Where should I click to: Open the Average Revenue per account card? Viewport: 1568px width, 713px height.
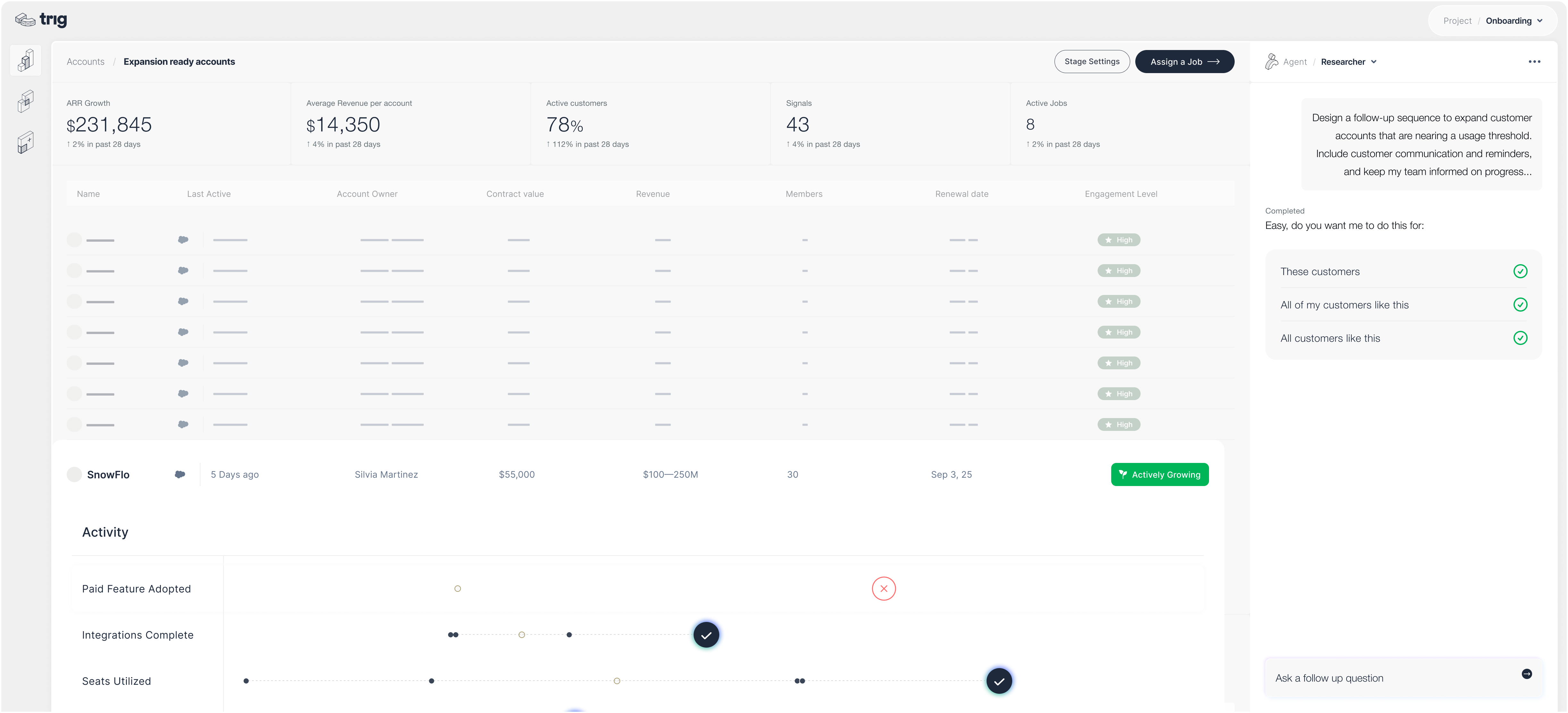411,124
